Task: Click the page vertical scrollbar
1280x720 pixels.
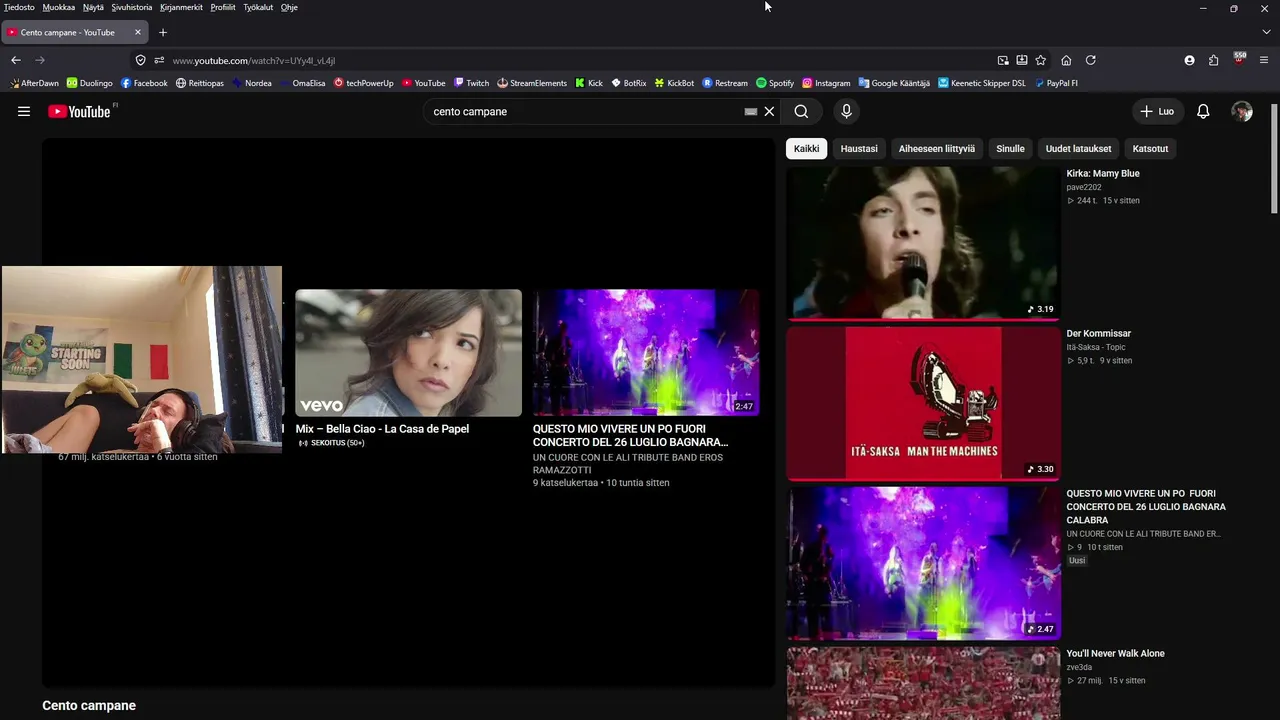Action: click(1274, 158)
